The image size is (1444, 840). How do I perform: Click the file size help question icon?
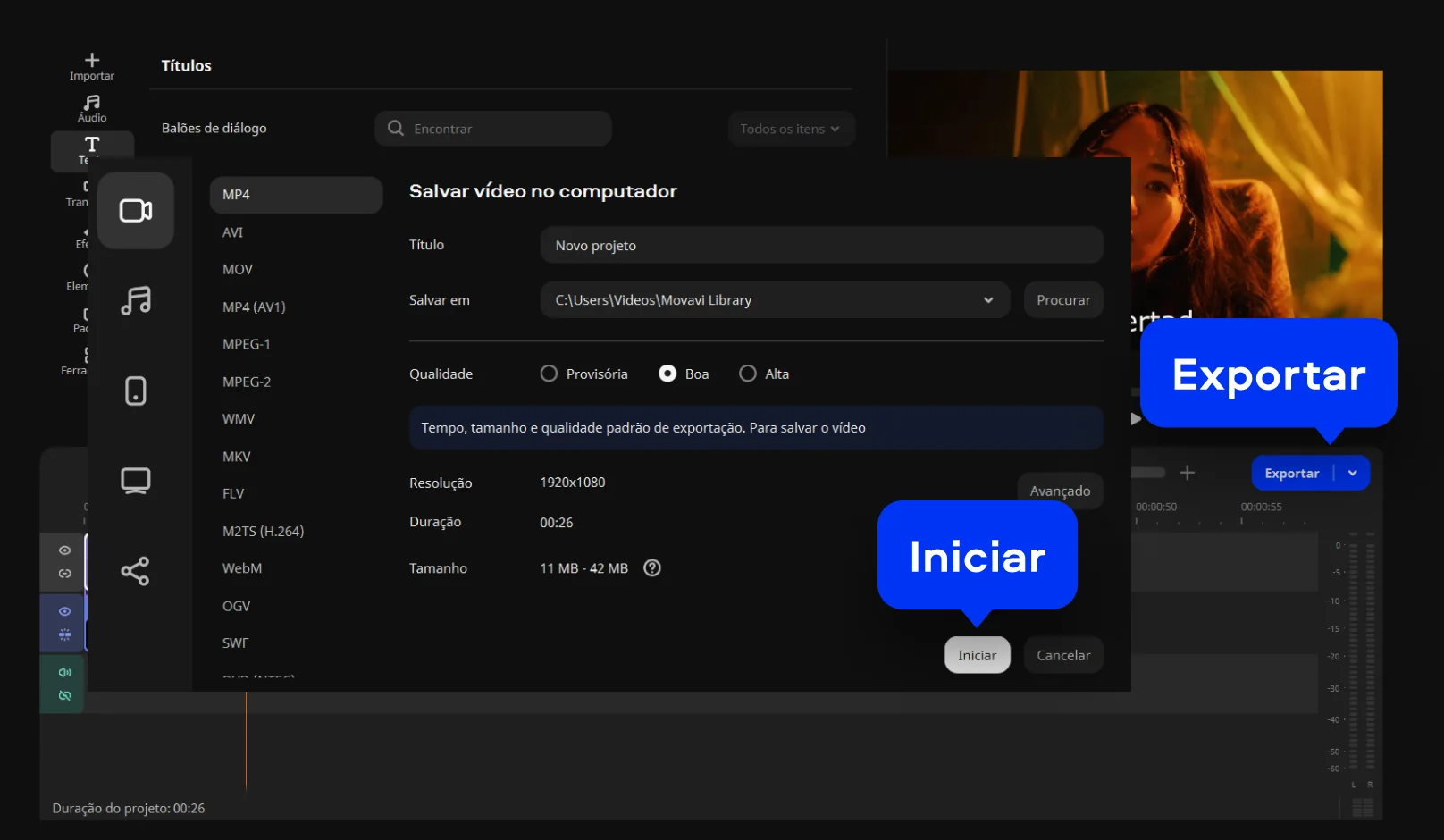(652, 568)
